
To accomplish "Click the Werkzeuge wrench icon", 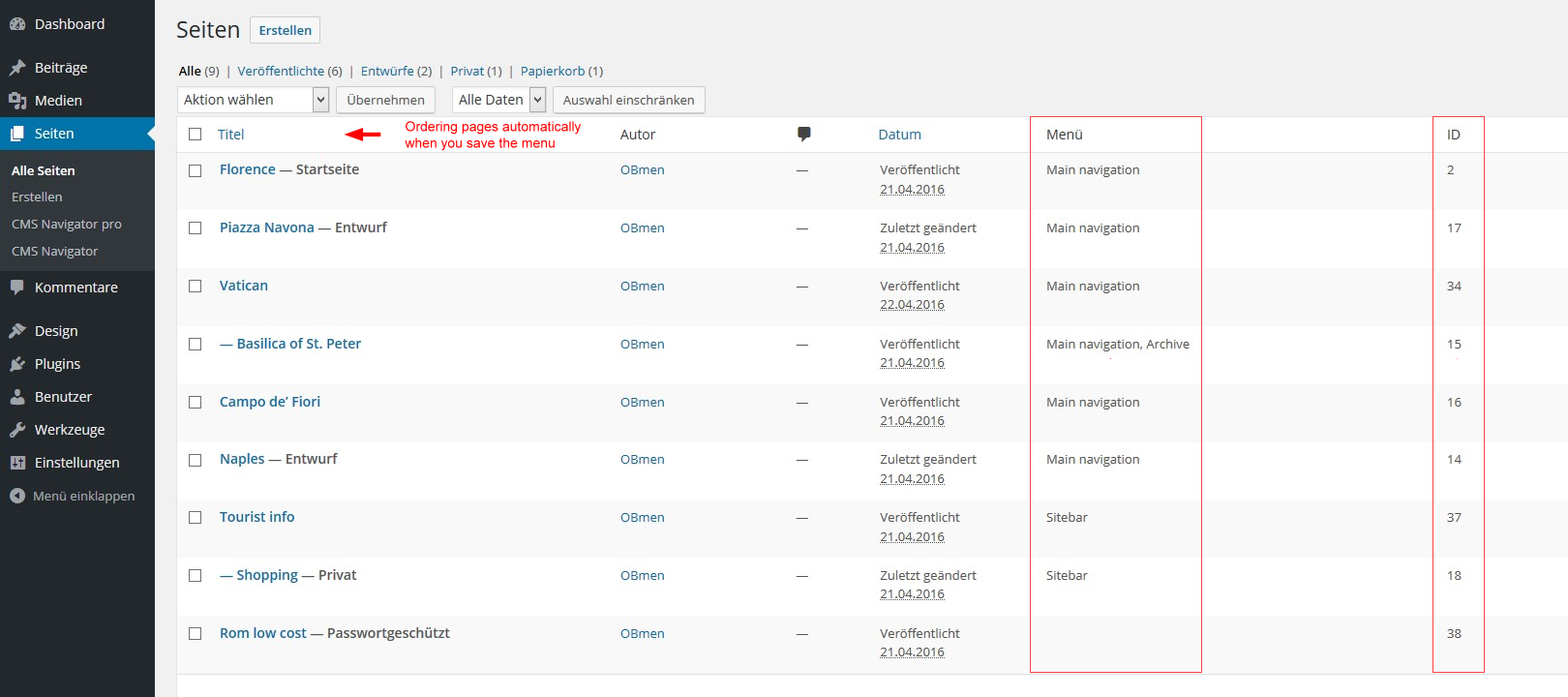I will click(x=17, y=430).
